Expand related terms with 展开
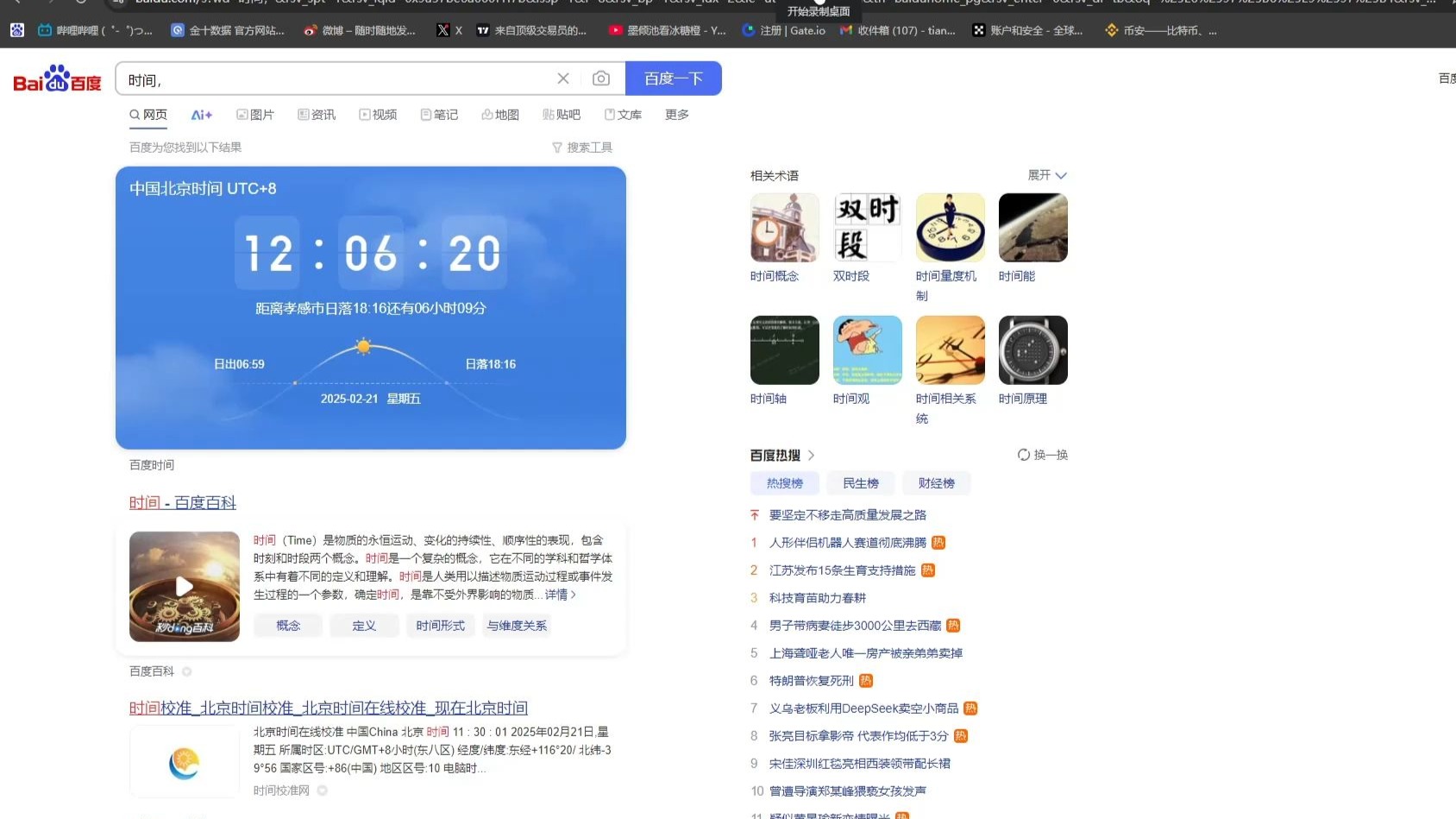This screenshot has height=819, width=1456. tap(1047, 175)
